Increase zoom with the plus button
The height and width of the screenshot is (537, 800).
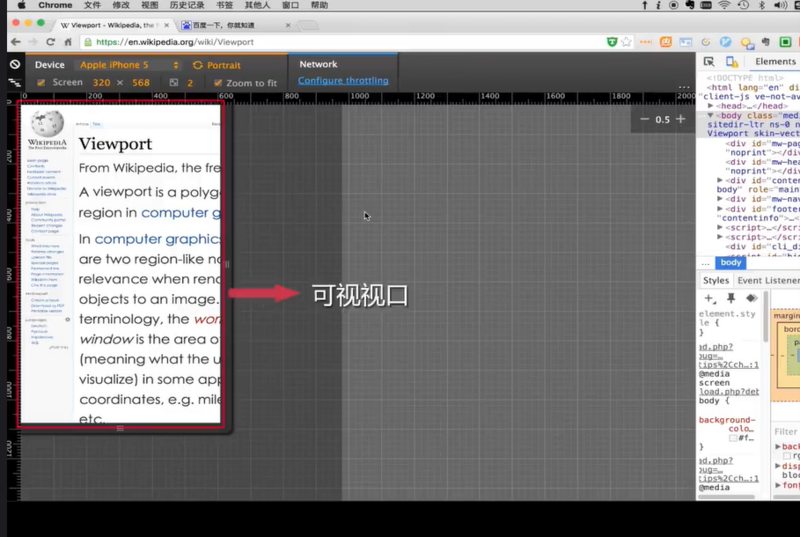point(680,119)
